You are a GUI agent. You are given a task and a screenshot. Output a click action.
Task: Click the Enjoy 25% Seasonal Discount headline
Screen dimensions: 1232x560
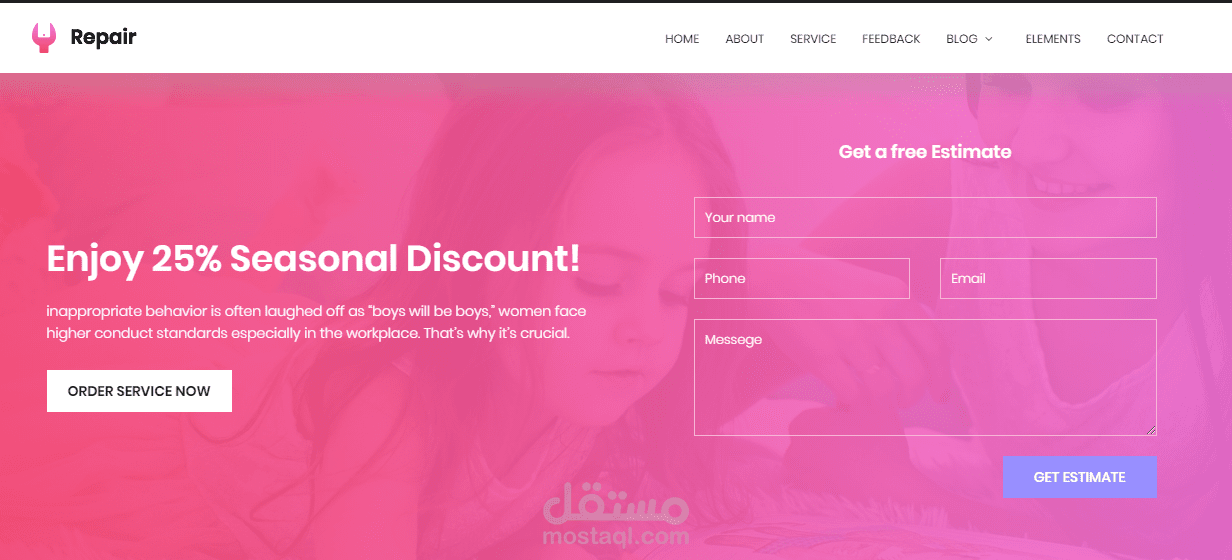313,259
